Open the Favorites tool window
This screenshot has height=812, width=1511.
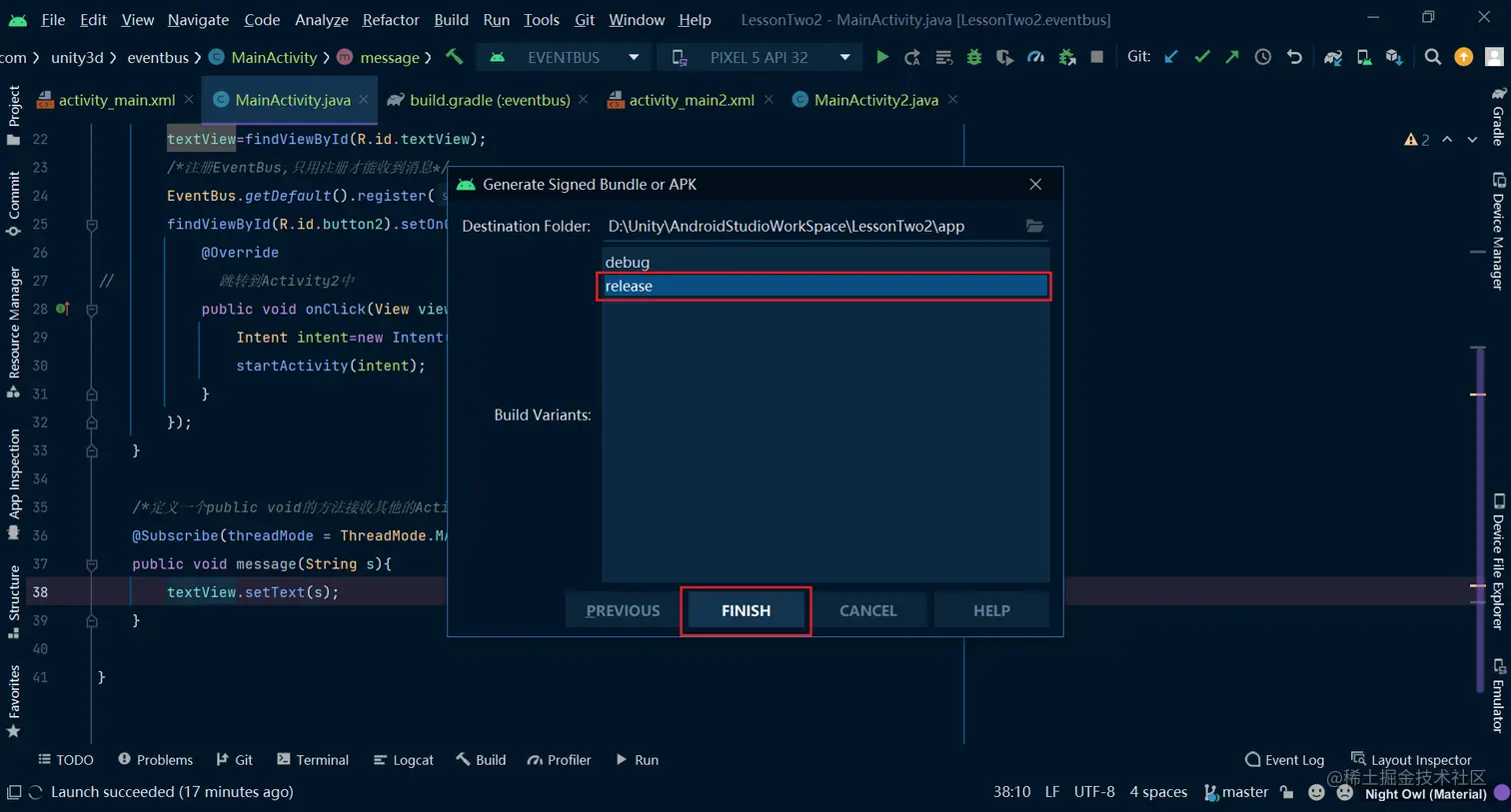pos(13,701)
